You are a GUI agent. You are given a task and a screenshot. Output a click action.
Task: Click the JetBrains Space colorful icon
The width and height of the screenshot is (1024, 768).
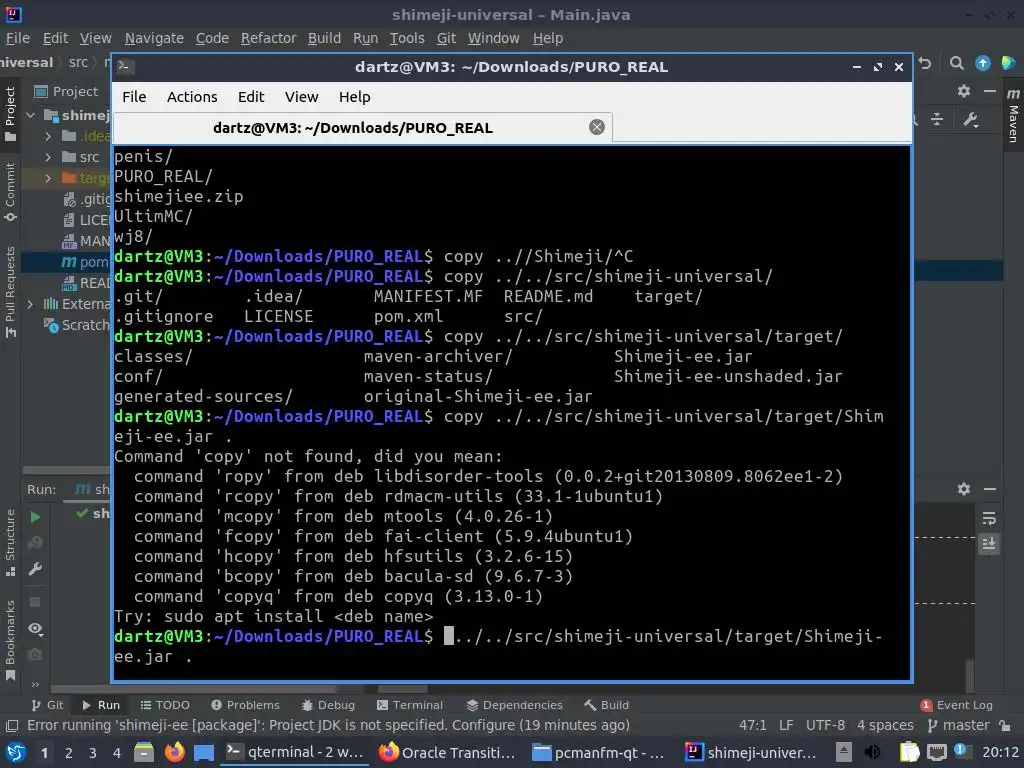tap(1008, 63)
